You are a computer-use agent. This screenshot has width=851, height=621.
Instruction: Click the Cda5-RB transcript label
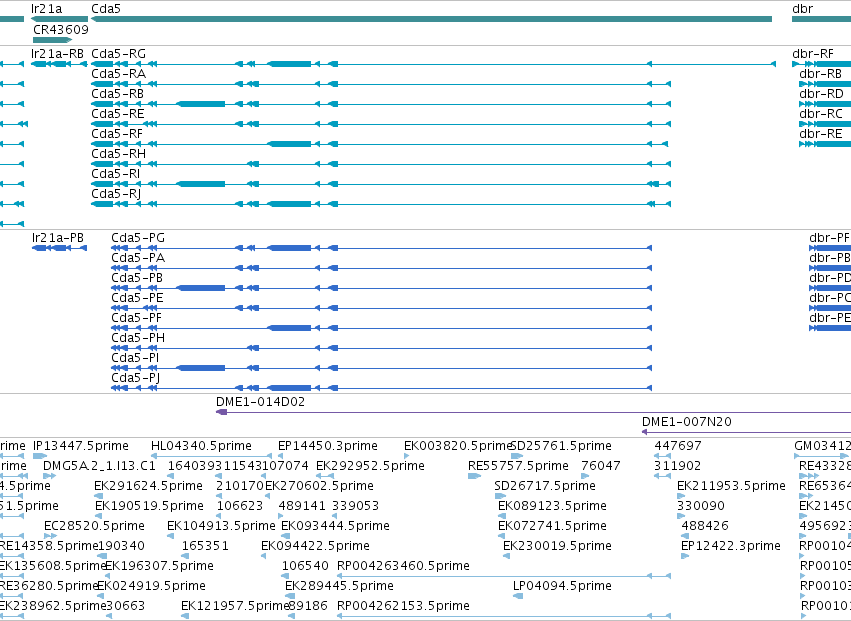[x=118, y=93]
